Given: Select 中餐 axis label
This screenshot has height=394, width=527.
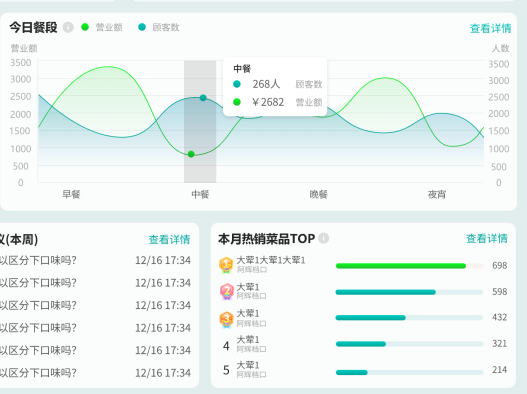Looking at the screenshot, I should [200, 194].
